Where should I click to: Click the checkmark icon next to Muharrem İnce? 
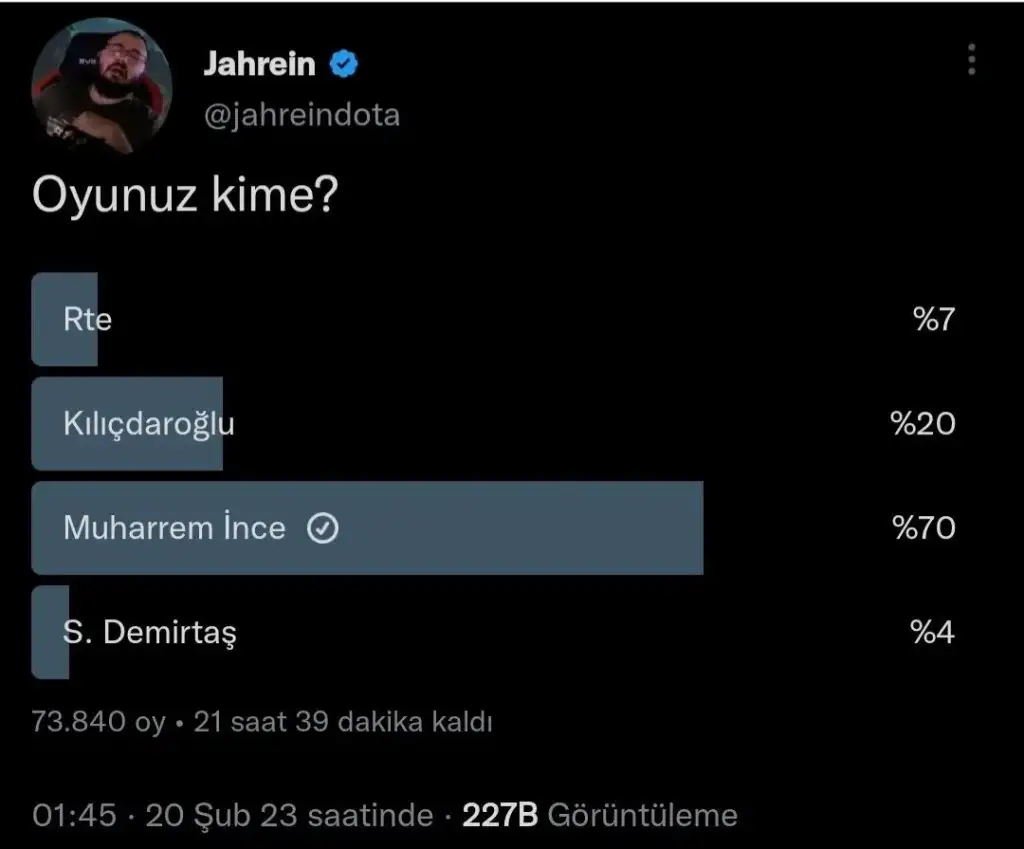tap(322, 528)
